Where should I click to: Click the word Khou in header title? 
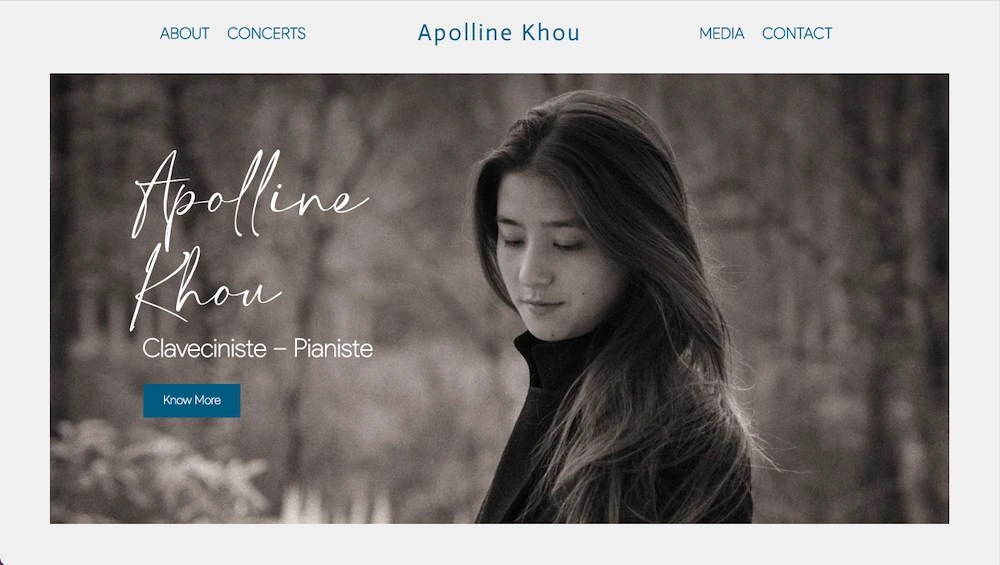[550, 33]
